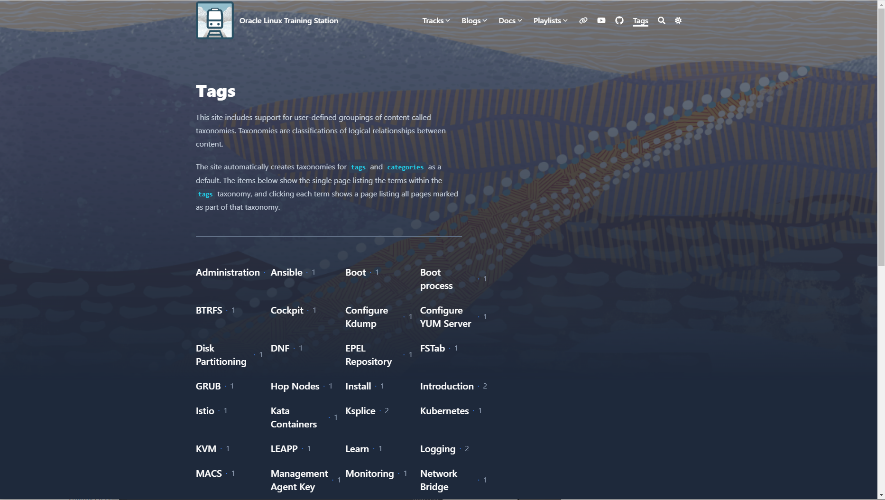Open the Kubernetes tag
Screen dimensions: 885x500
pyautogui.click(x=444, y=411)
